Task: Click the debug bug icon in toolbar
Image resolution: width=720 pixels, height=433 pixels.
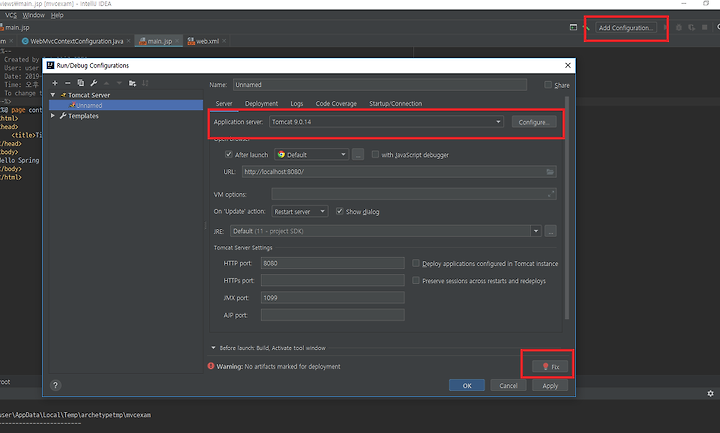Action: pyautogui.click(x=679, y=28)
